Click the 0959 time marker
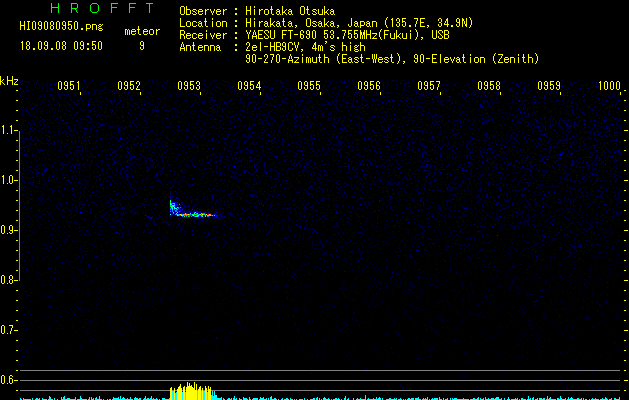The height and width of the screenshot is (400, 629). pos(549,86)
